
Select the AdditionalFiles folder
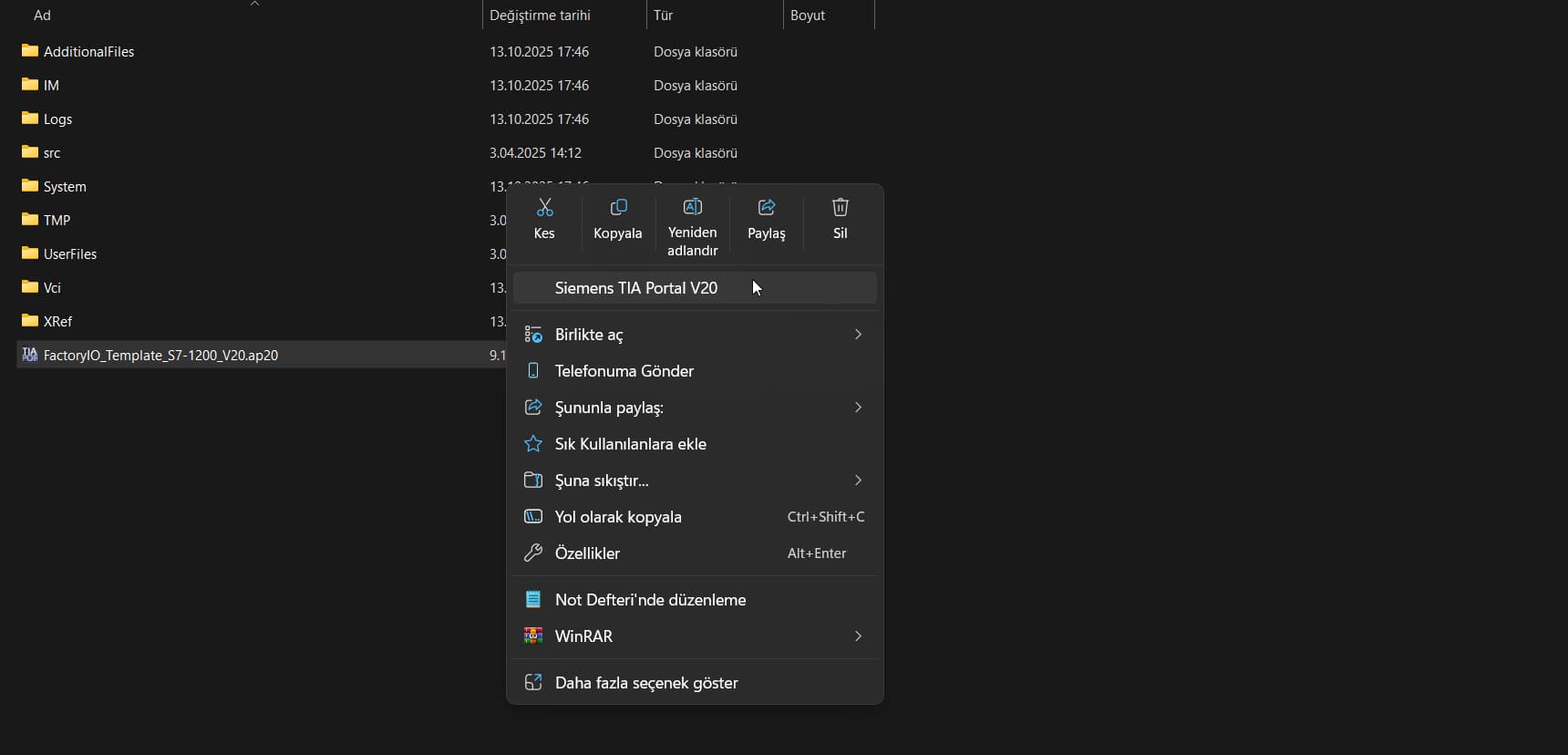coord(88,52)
